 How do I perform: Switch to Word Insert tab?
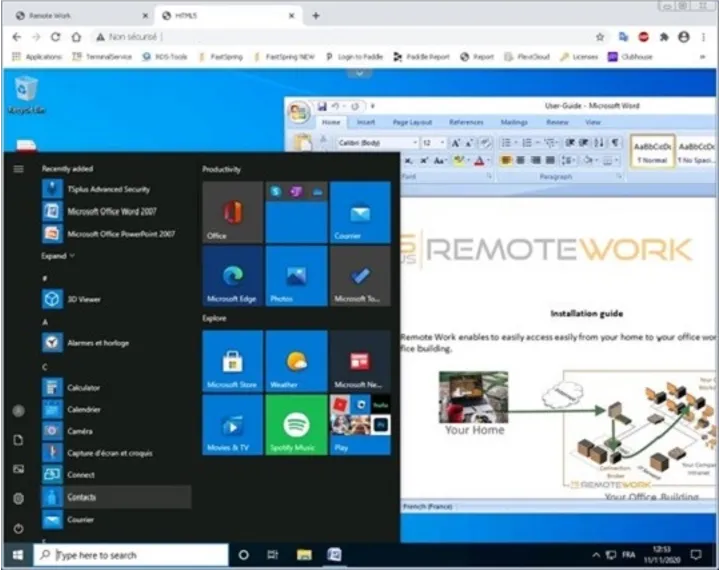366,122
